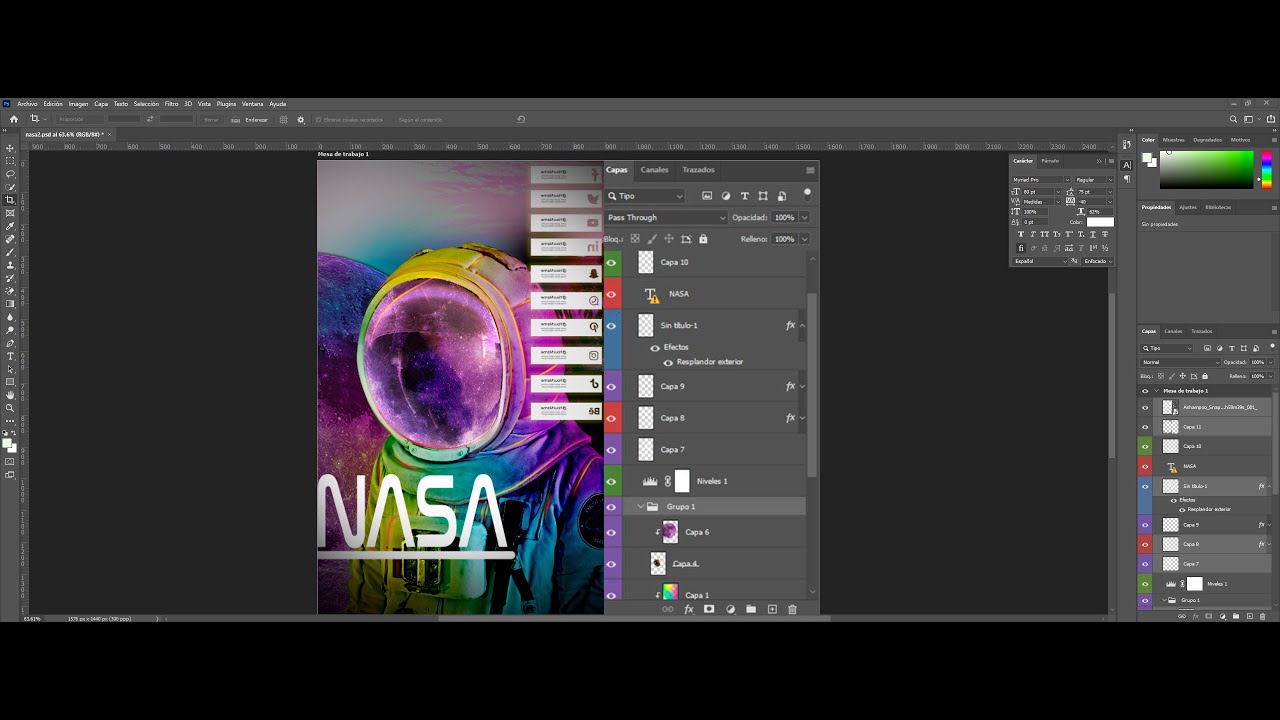Click the delete layer trash icon
The image size is (1280, 720).
tap(792, 609)
